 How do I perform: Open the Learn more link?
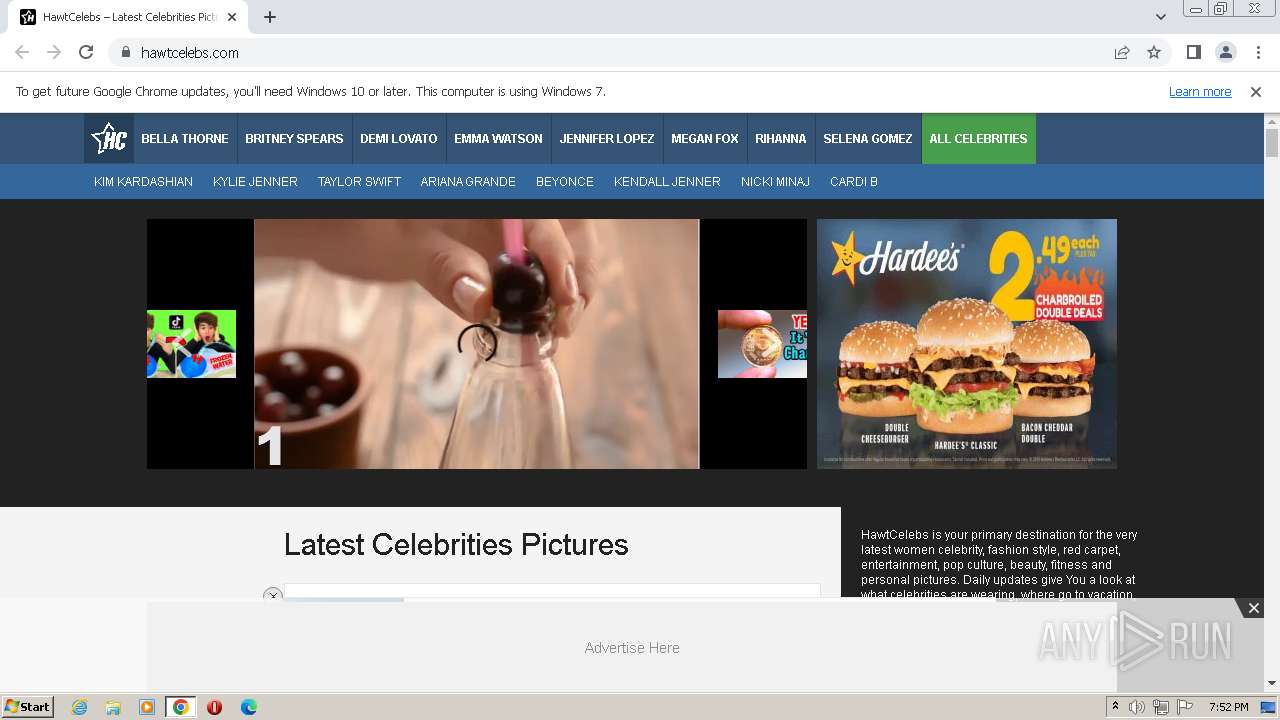(x=1200, y=92)
